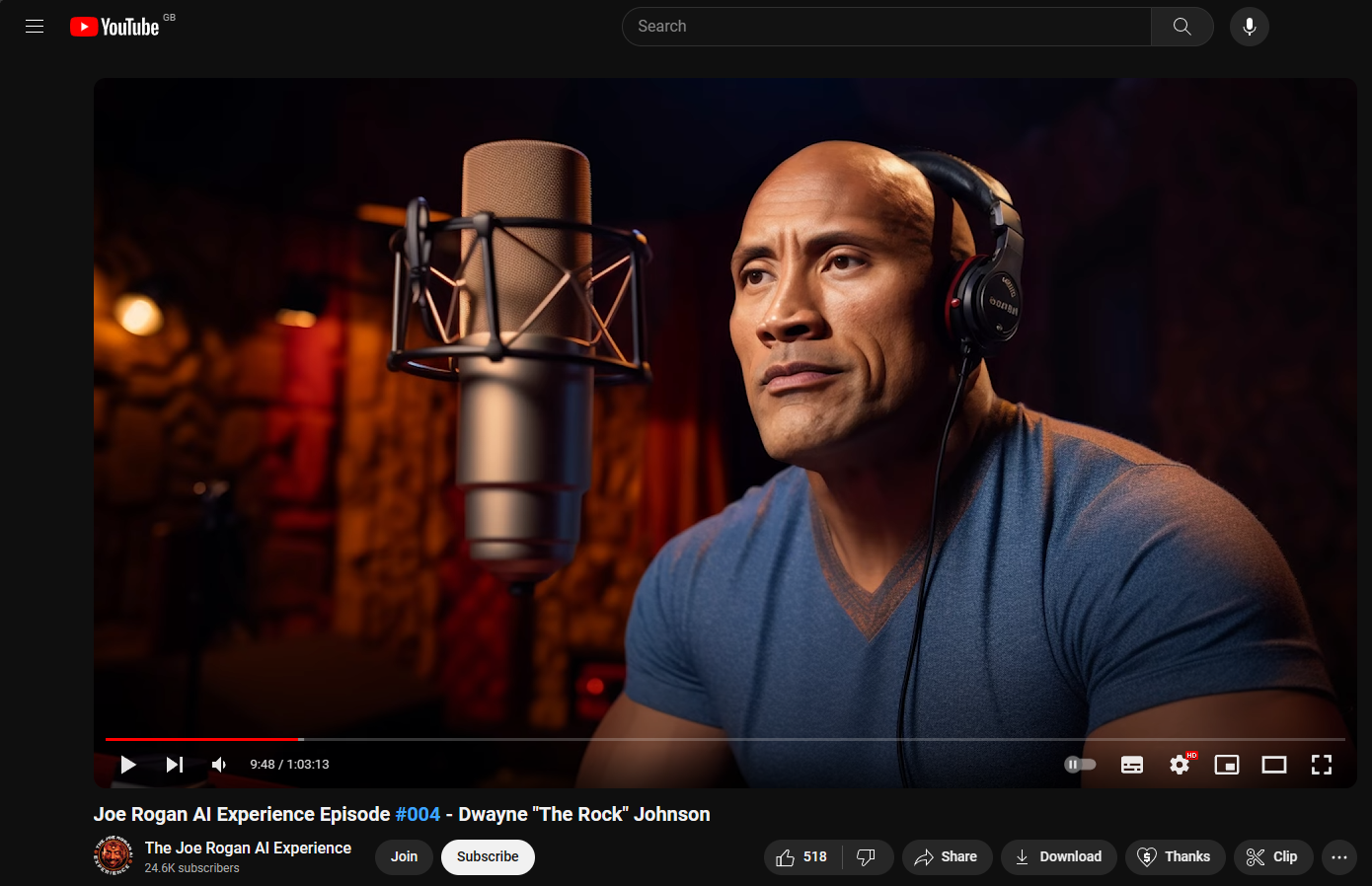Mute the video volume

[219, 765]
